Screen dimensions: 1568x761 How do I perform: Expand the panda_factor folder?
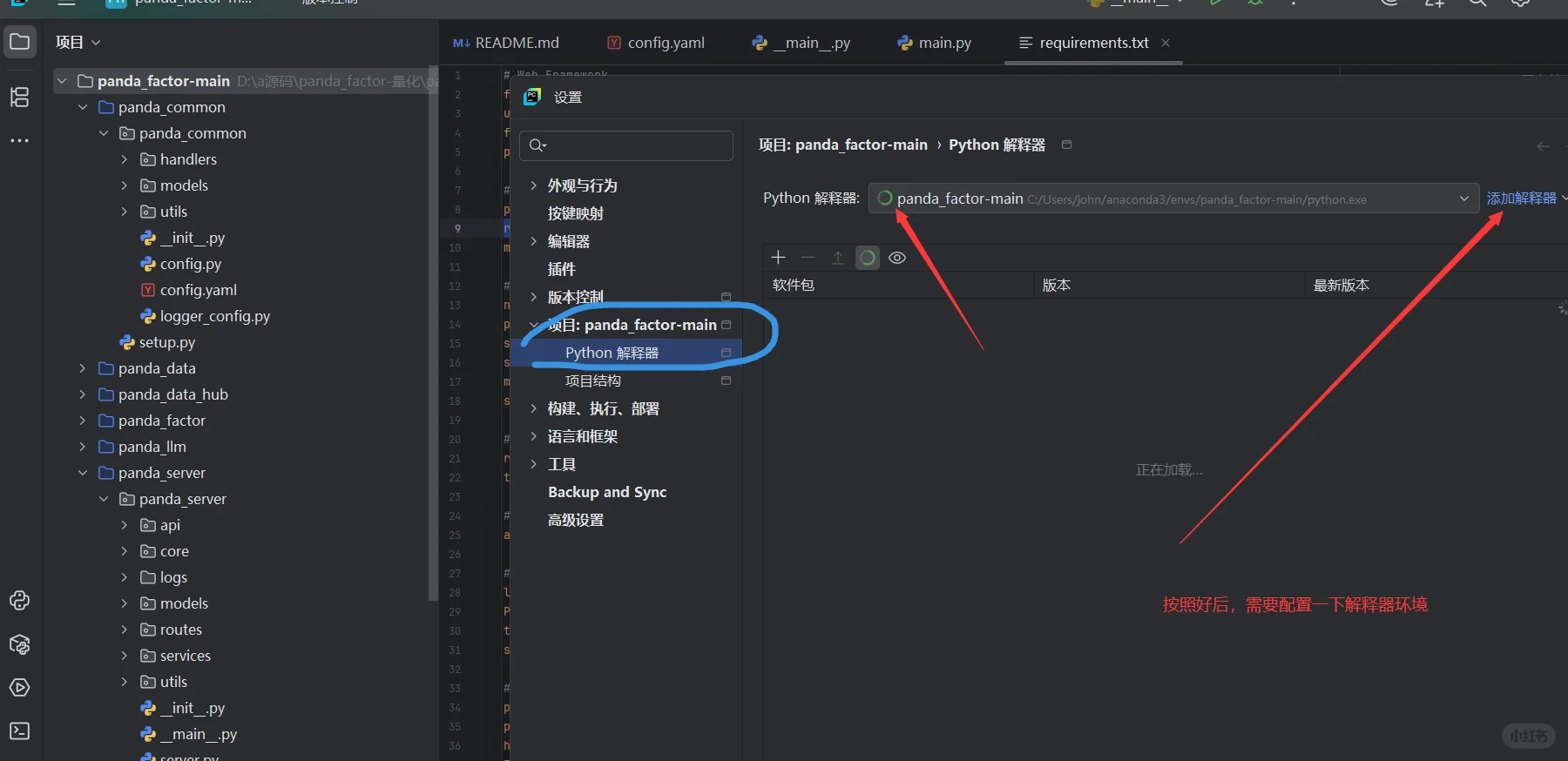point(83,421)
